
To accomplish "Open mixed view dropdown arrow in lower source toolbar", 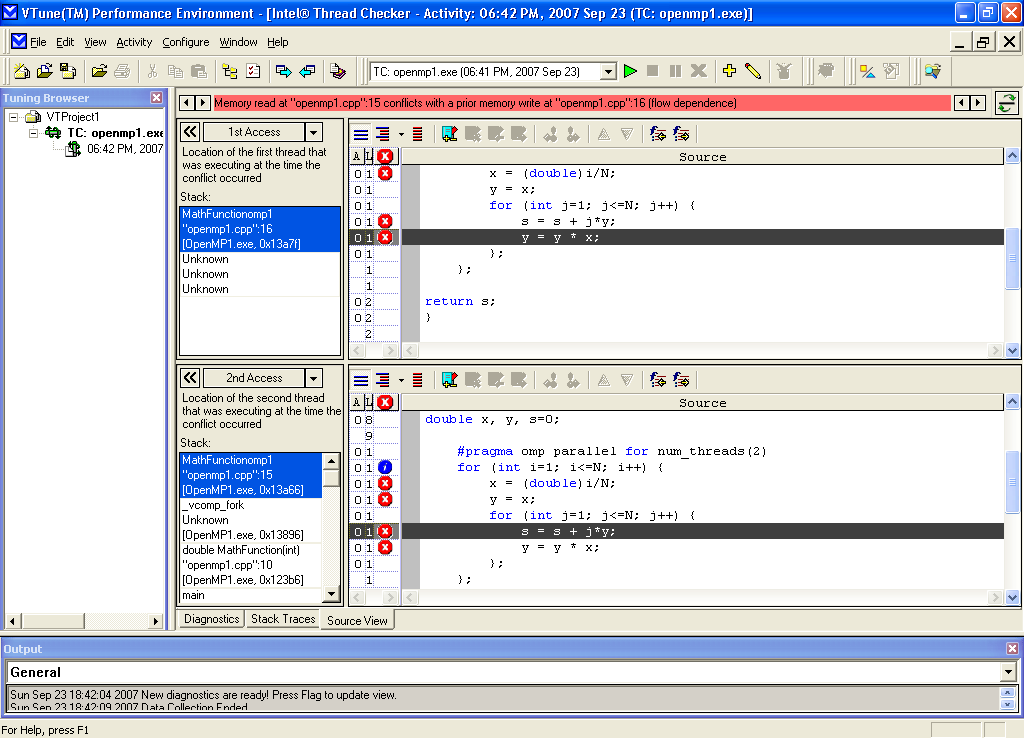I will (x=401, y=380).
